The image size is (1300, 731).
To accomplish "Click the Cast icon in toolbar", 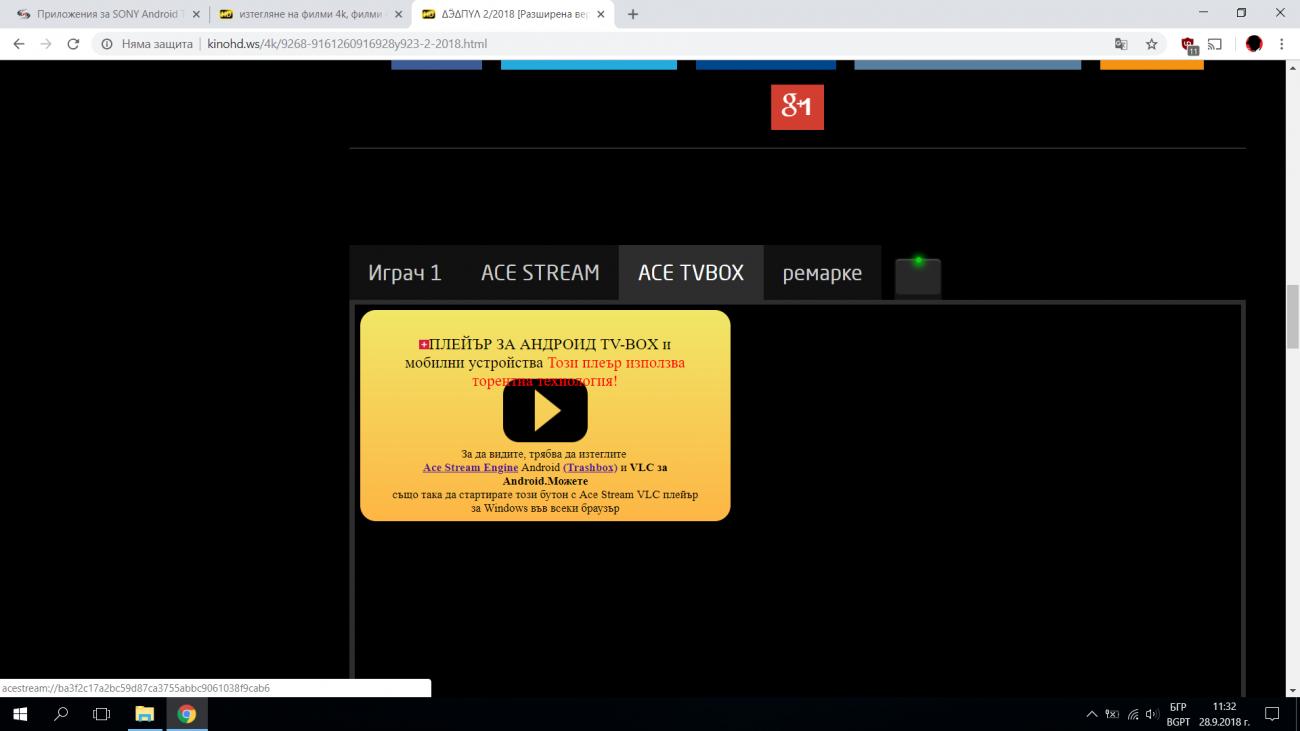I will (x=1215, y=44).
